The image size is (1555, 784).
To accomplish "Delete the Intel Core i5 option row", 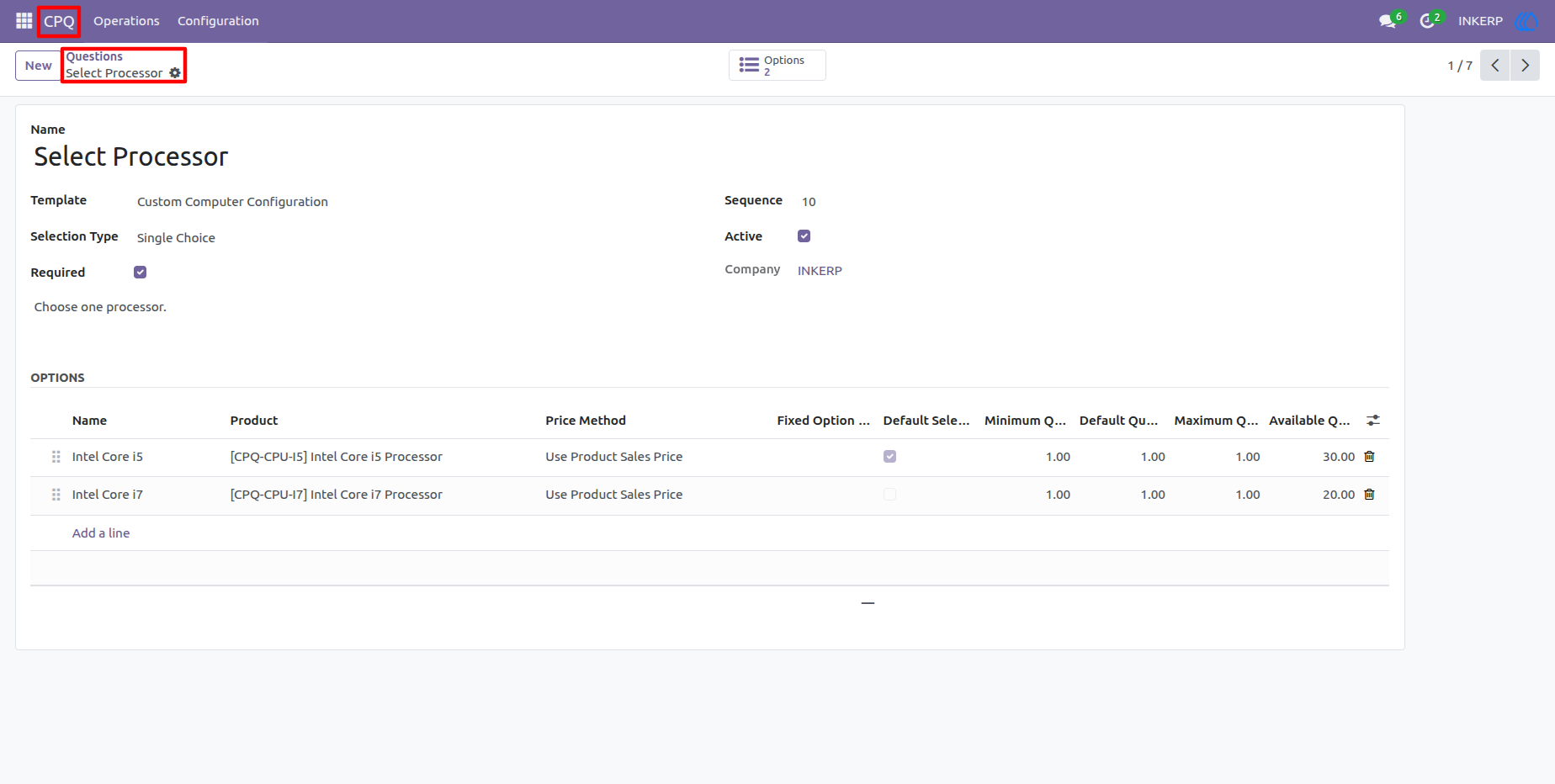I will (1369, 457).
